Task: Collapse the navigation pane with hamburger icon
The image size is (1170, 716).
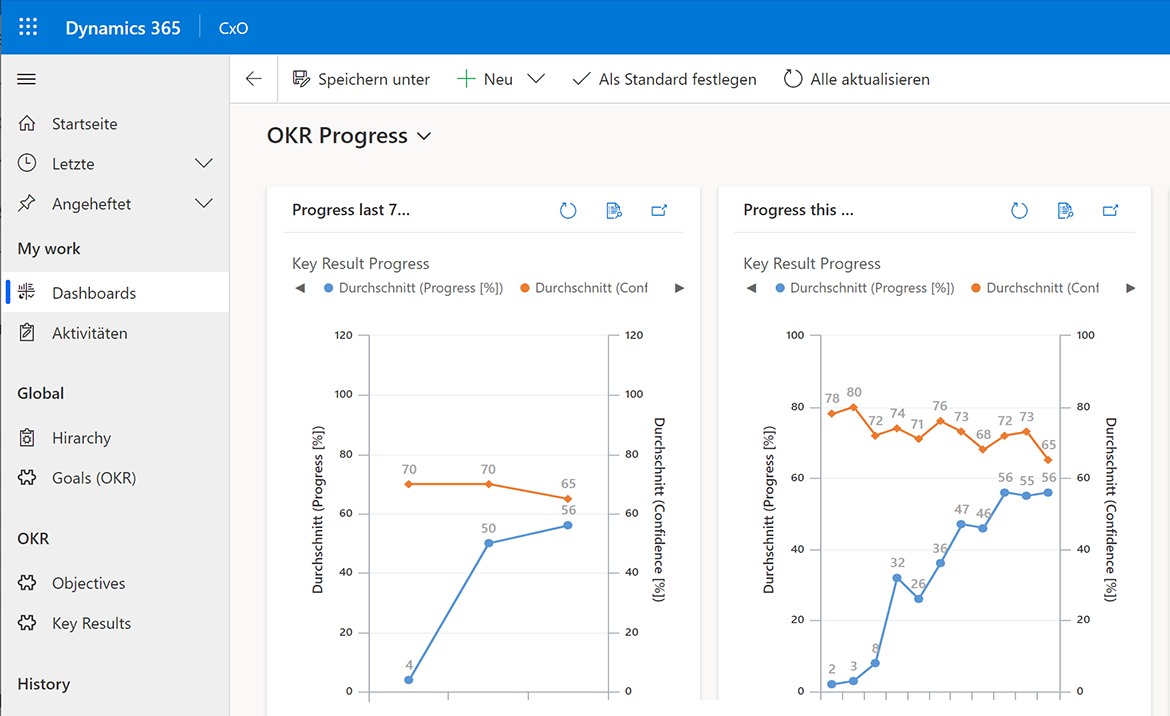Action: (34, 80)
